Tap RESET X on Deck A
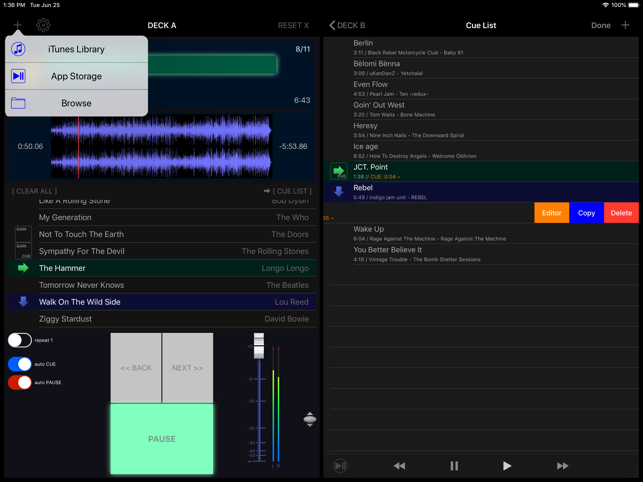The height and width of the screenshot is (482, 643). coord(293,25)
